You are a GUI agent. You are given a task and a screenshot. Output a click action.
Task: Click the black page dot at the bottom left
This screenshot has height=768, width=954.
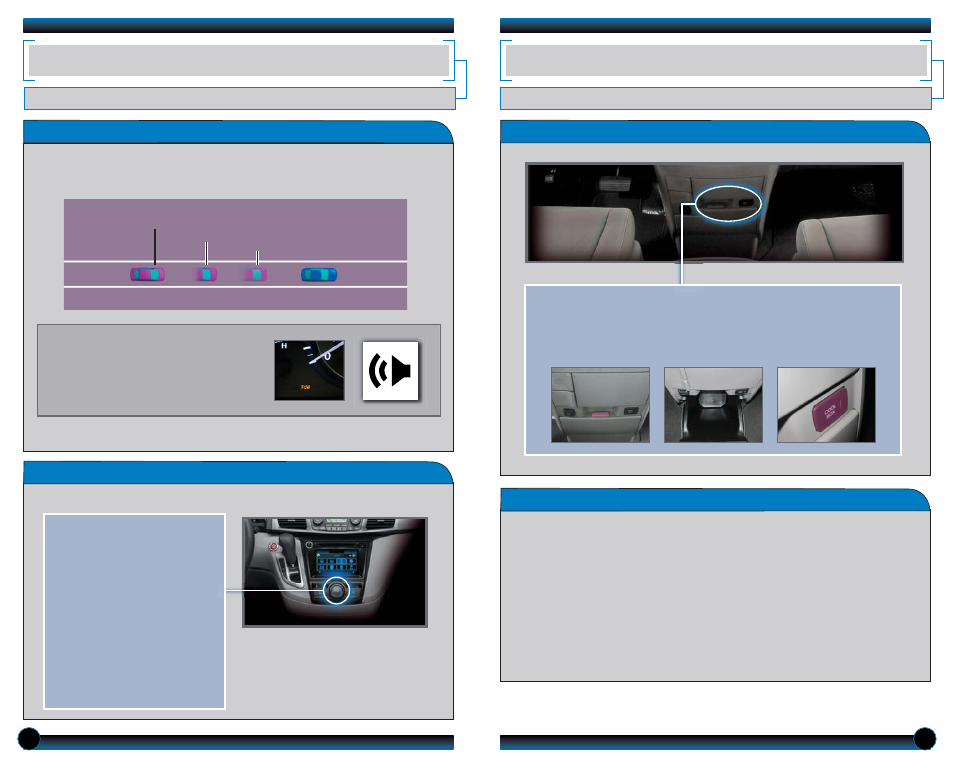tap(29, 739)
